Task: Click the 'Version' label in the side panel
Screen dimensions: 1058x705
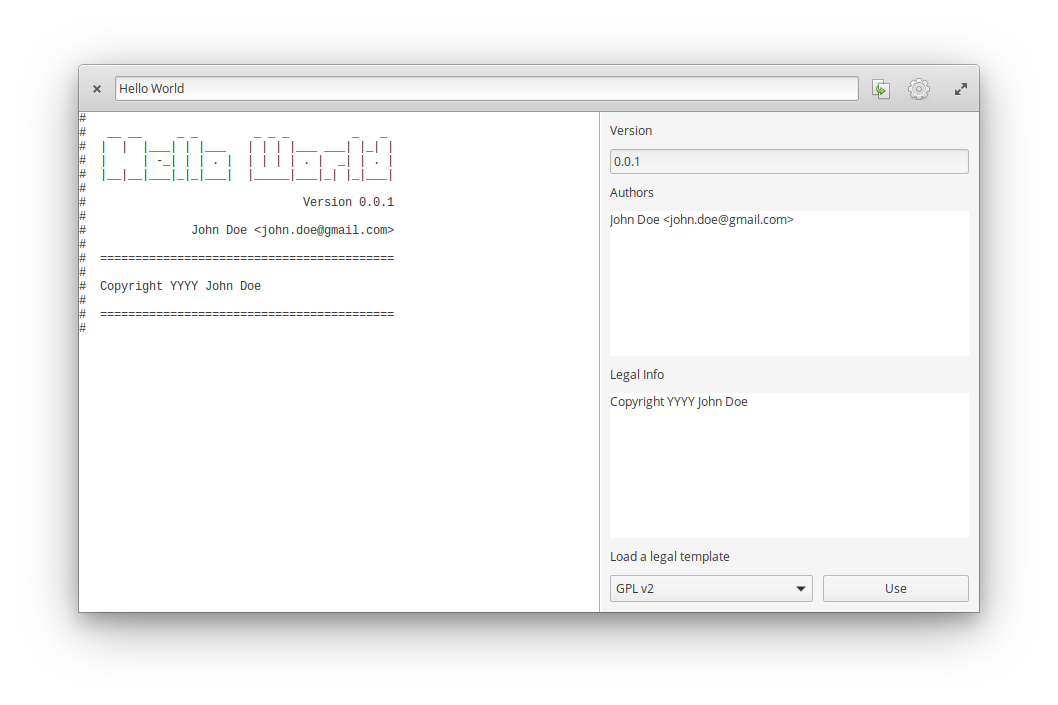Action: point(631,130)
